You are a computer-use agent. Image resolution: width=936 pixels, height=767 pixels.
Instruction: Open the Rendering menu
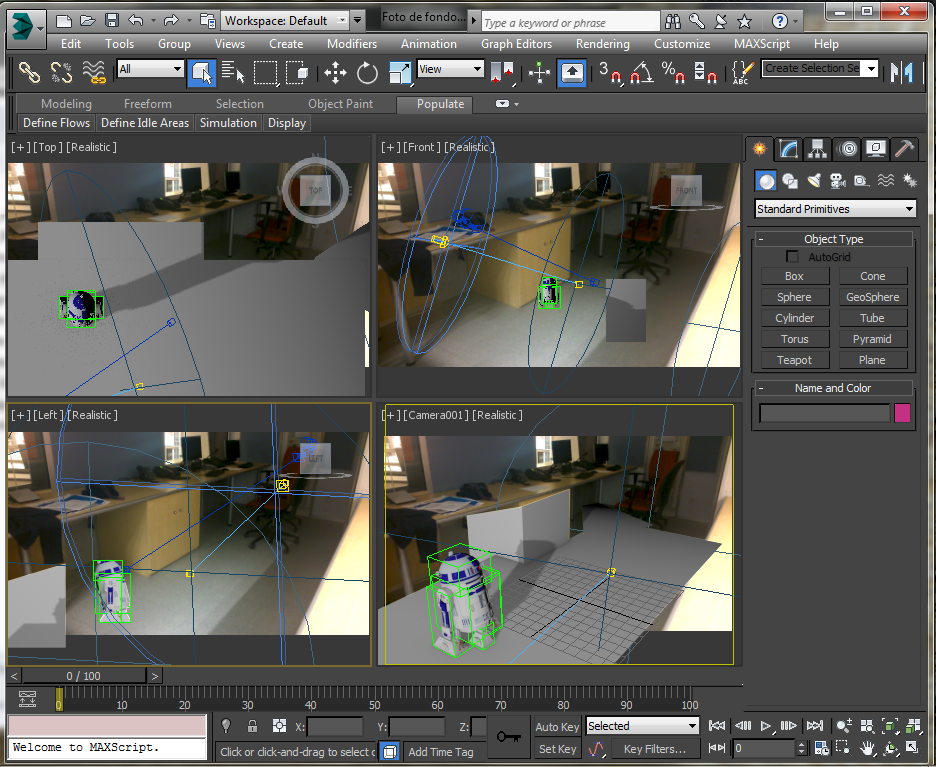(602, 44)
